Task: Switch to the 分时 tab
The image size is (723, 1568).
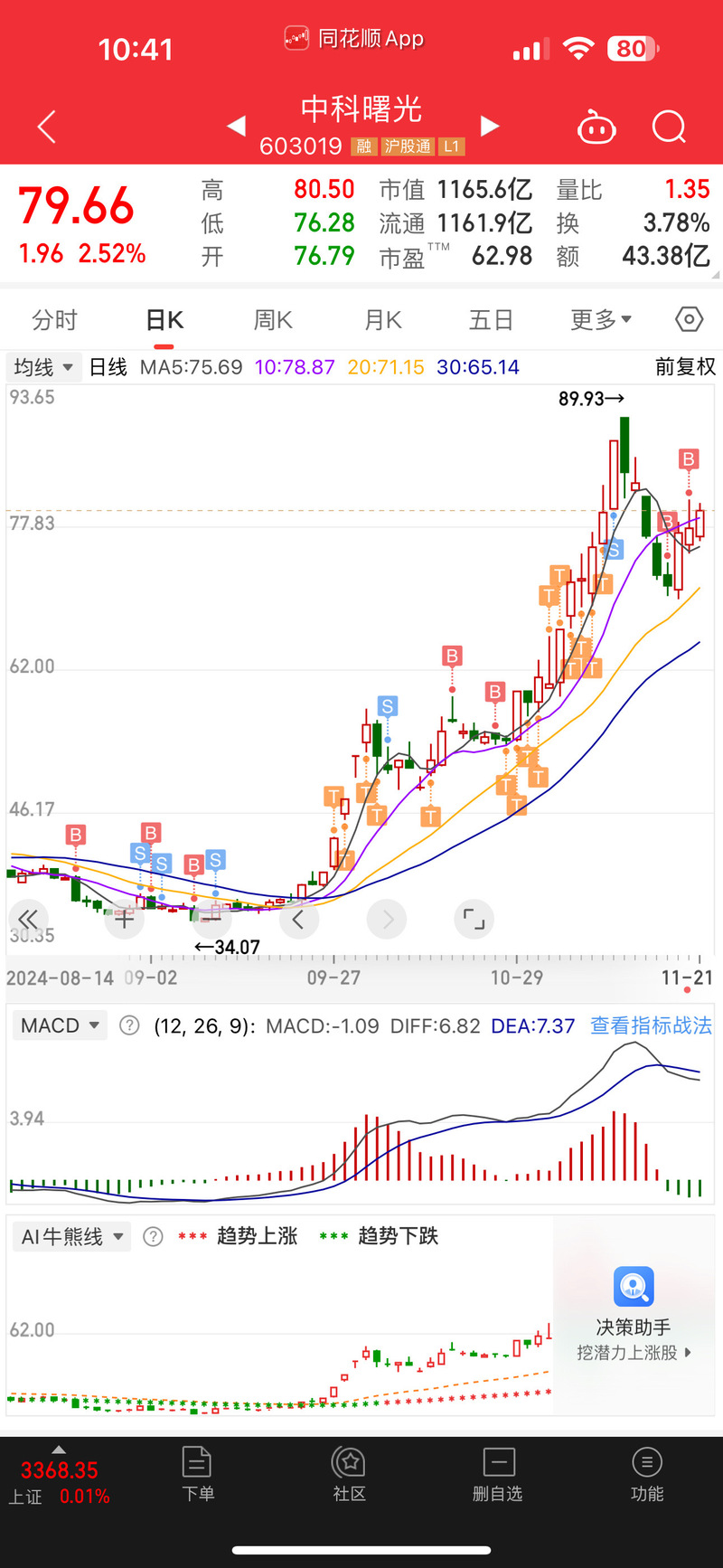Action: tap(54, 320)
